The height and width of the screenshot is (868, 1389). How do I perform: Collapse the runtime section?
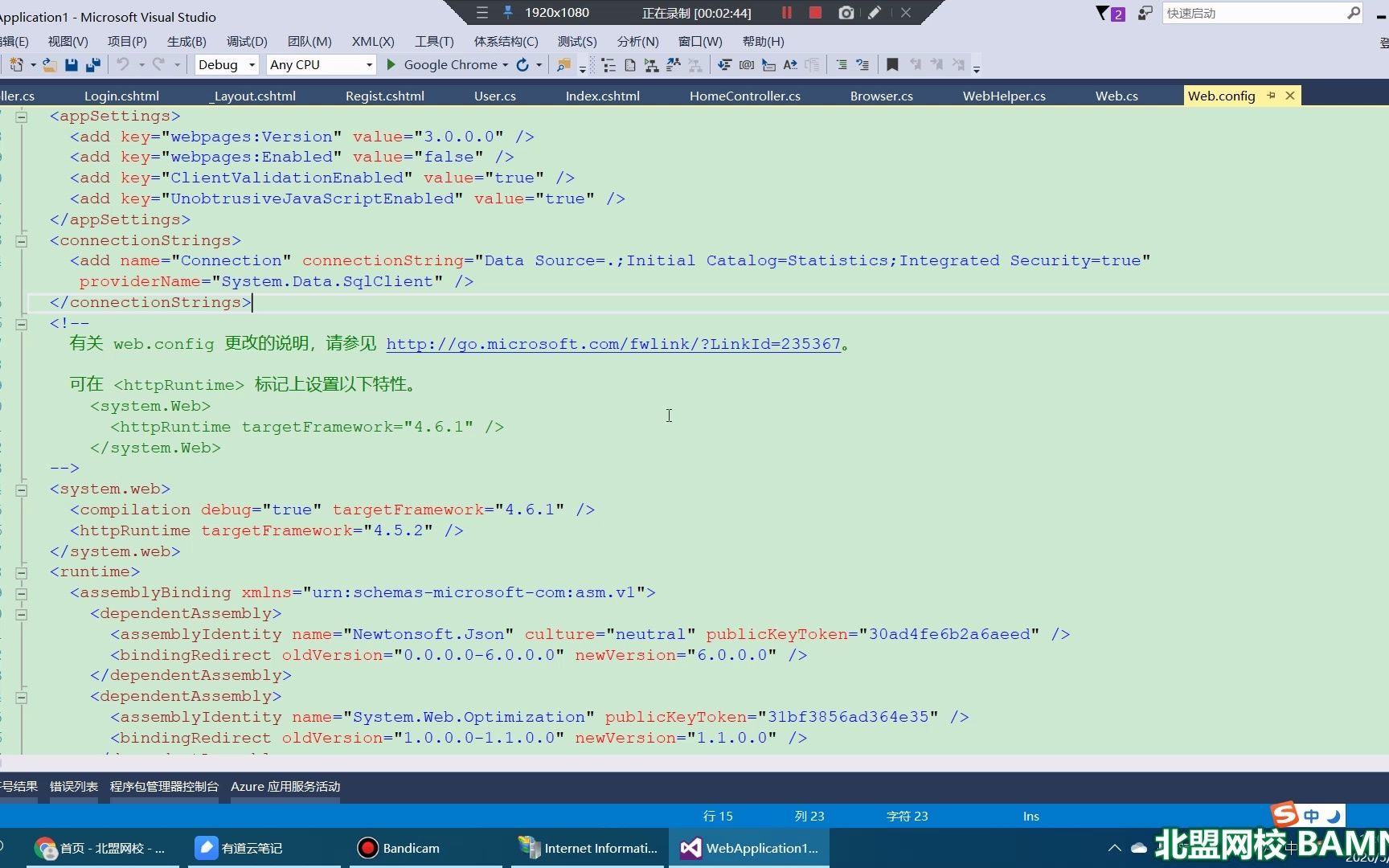(22, 572)
